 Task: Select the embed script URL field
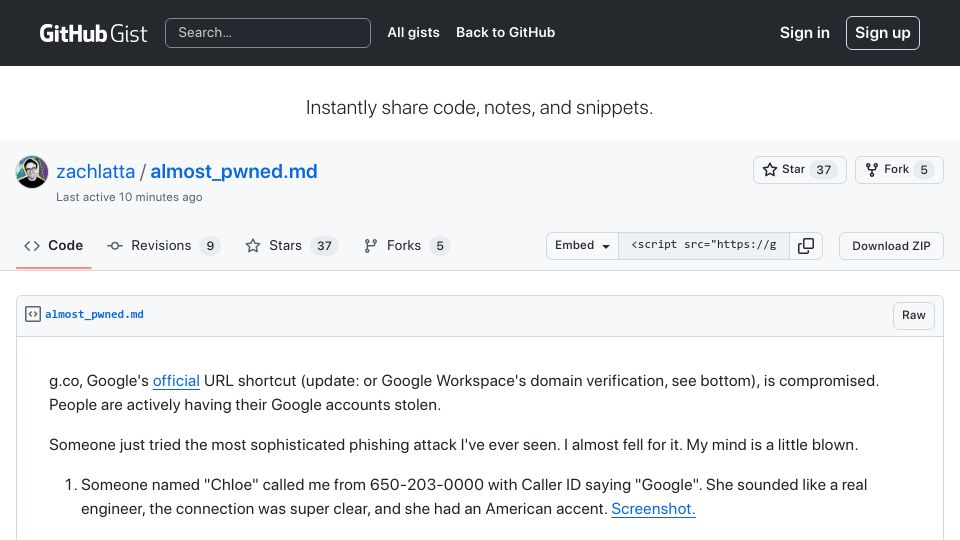tap(703, 246)
